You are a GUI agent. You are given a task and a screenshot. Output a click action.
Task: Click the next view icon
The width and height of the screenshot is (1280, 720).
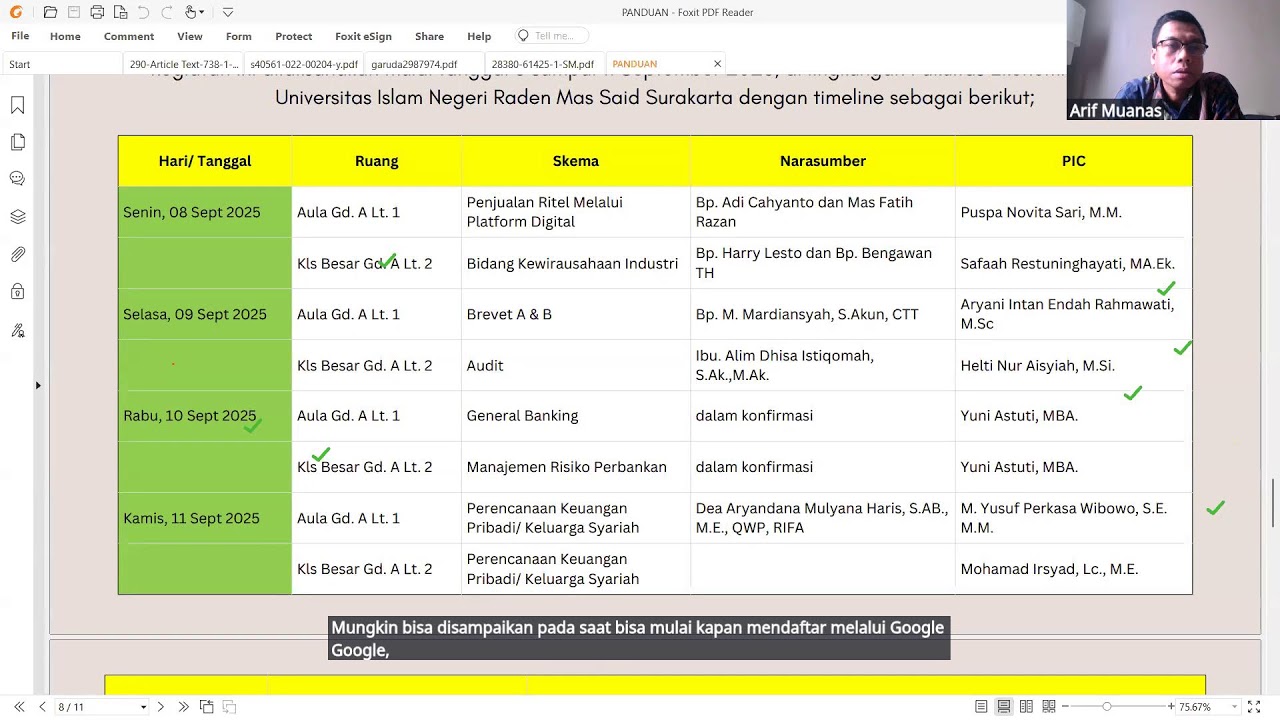(229, 707)
